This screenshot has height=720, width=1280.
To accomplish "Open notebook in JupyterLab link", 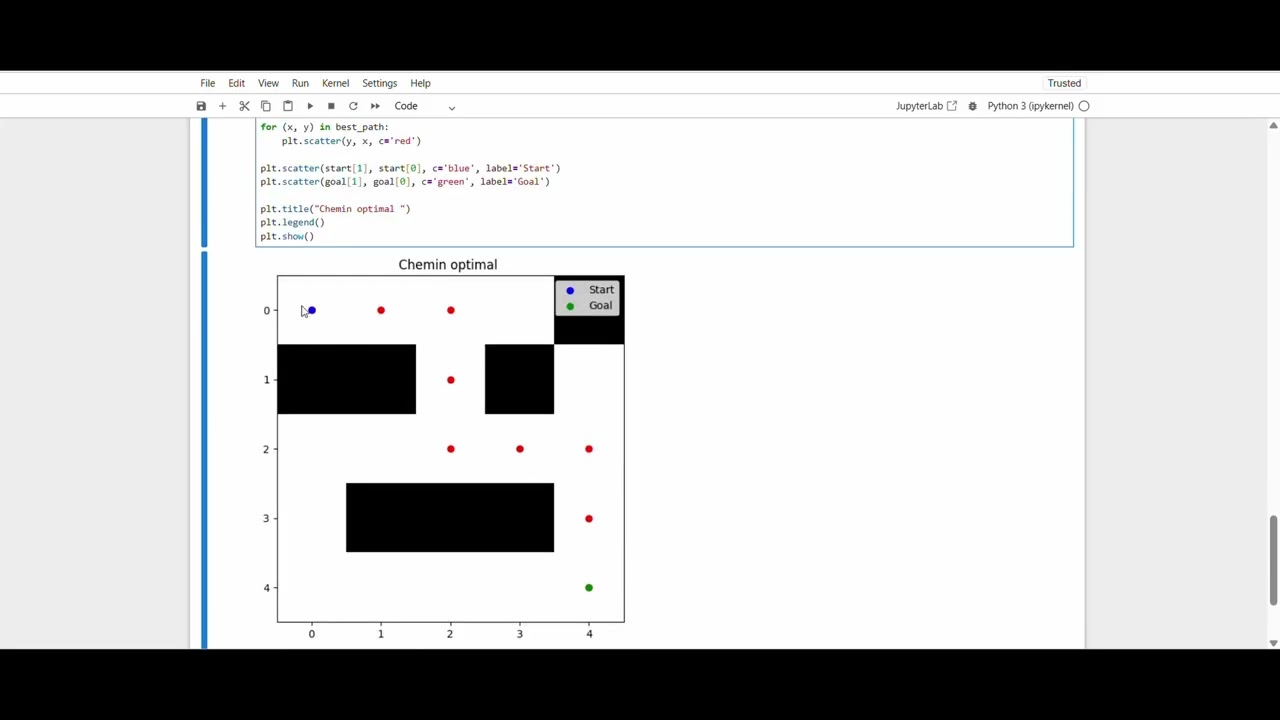I will [926, 106].
